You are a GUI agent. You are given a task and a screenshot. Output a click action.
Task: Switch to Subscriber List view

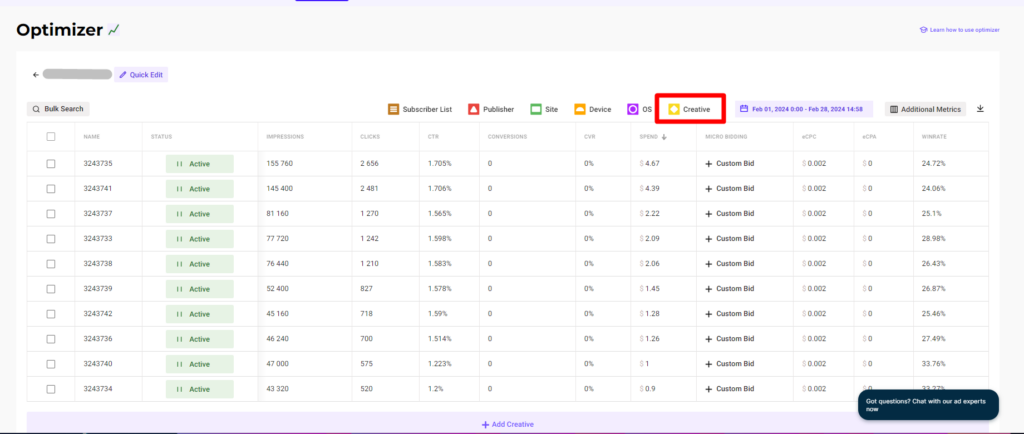coord(420,110)
